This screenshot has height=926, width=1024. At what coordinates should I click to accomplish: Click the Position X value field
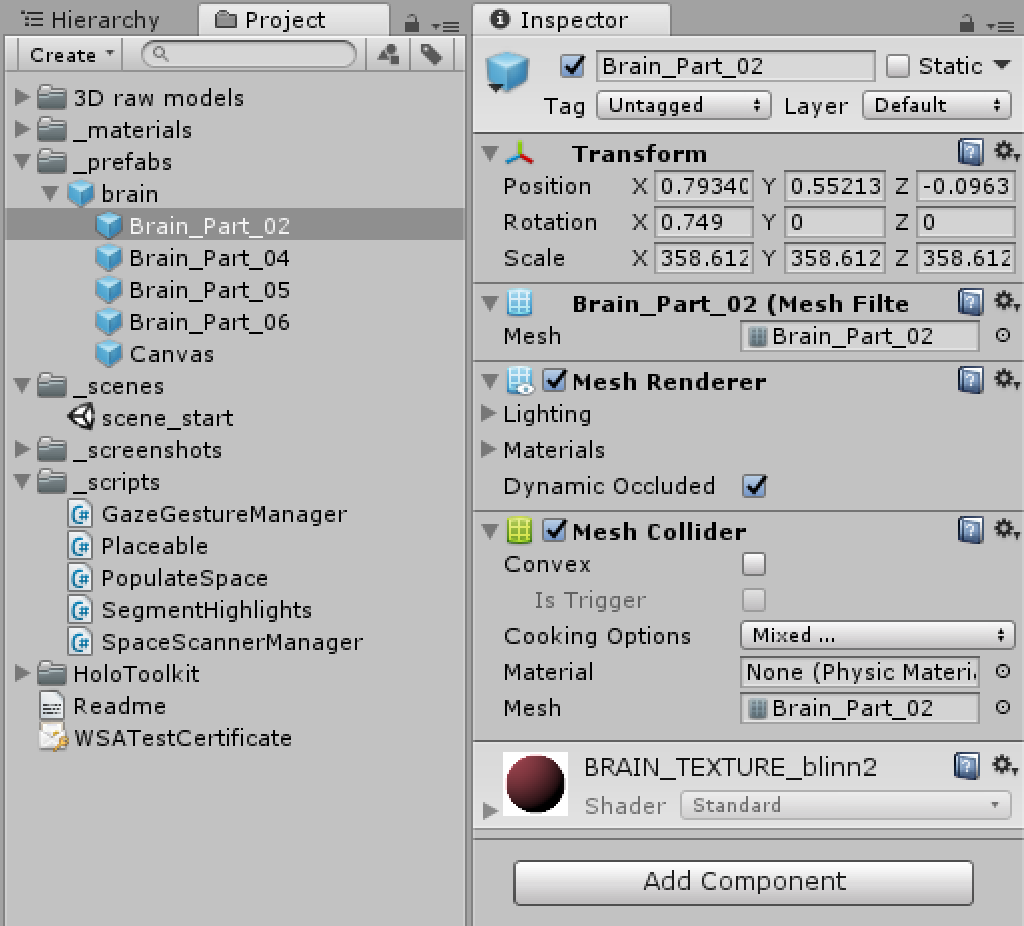(703, 186)
